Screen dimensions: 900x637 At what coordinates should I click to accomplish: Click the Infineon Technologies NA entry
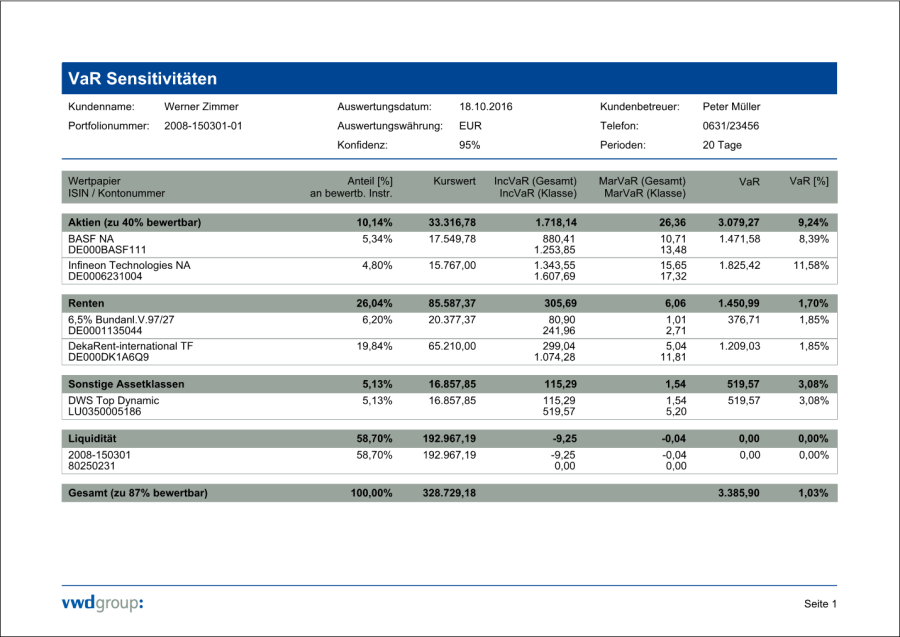tap(128, 266)
